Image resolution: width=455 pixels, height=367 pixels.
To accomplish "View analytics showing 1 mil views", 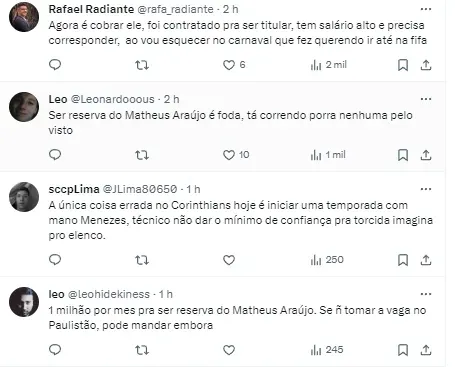I will tap(328, 155).
